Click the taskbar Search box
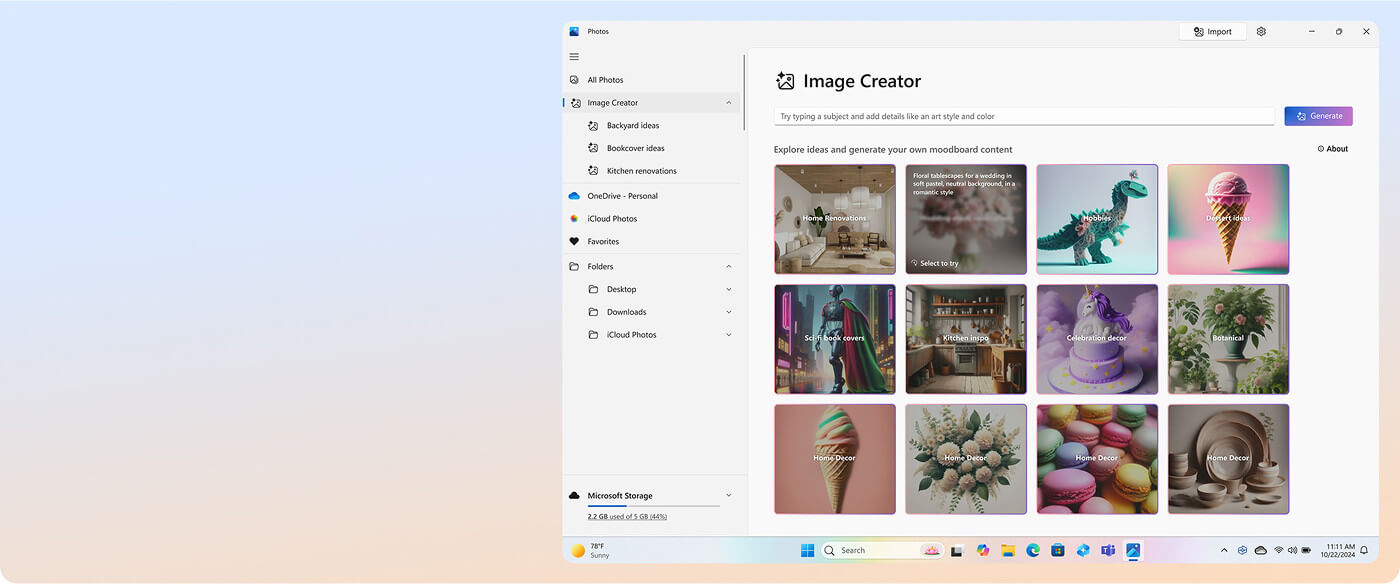Screen dimensions: 1400x584 [882, 551]
